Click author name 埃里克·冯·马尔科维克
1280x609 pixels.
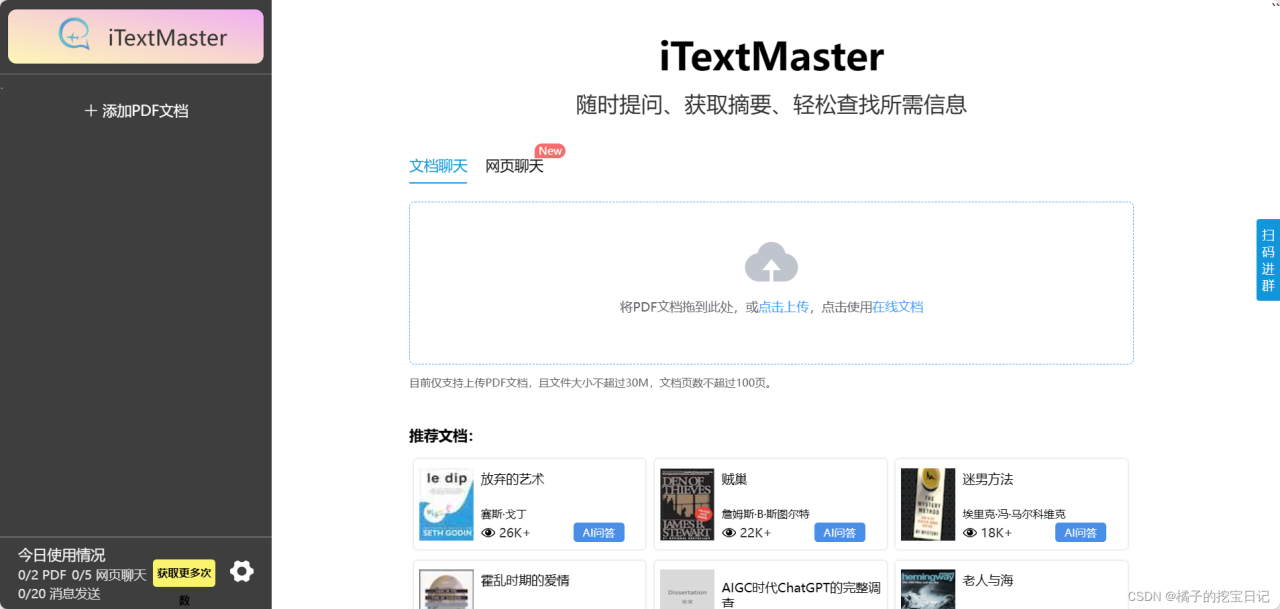1014,514
